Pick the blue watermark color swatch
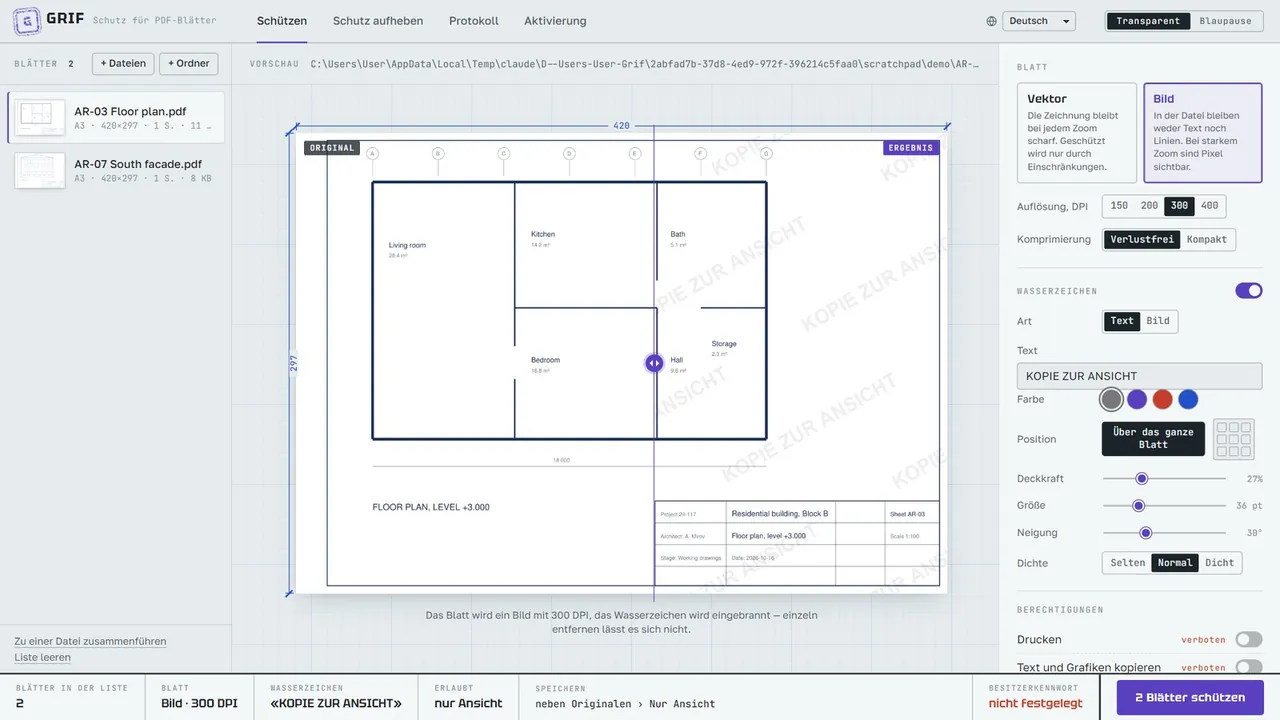 [1188, 399]
